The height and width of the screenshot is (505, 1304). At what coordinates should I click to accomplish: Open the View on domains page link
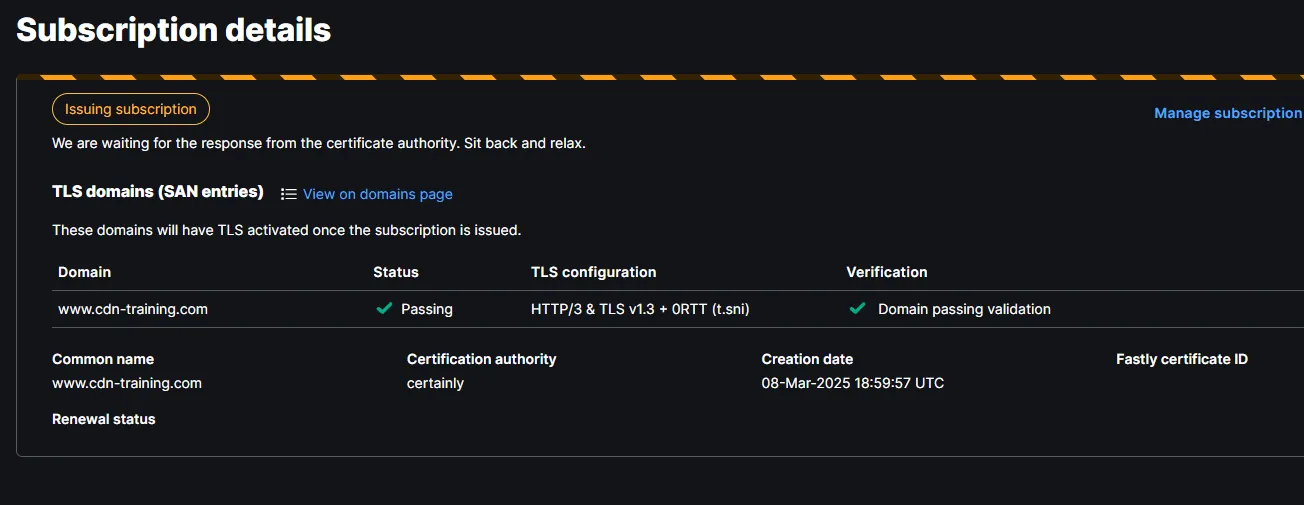(377, 194)
